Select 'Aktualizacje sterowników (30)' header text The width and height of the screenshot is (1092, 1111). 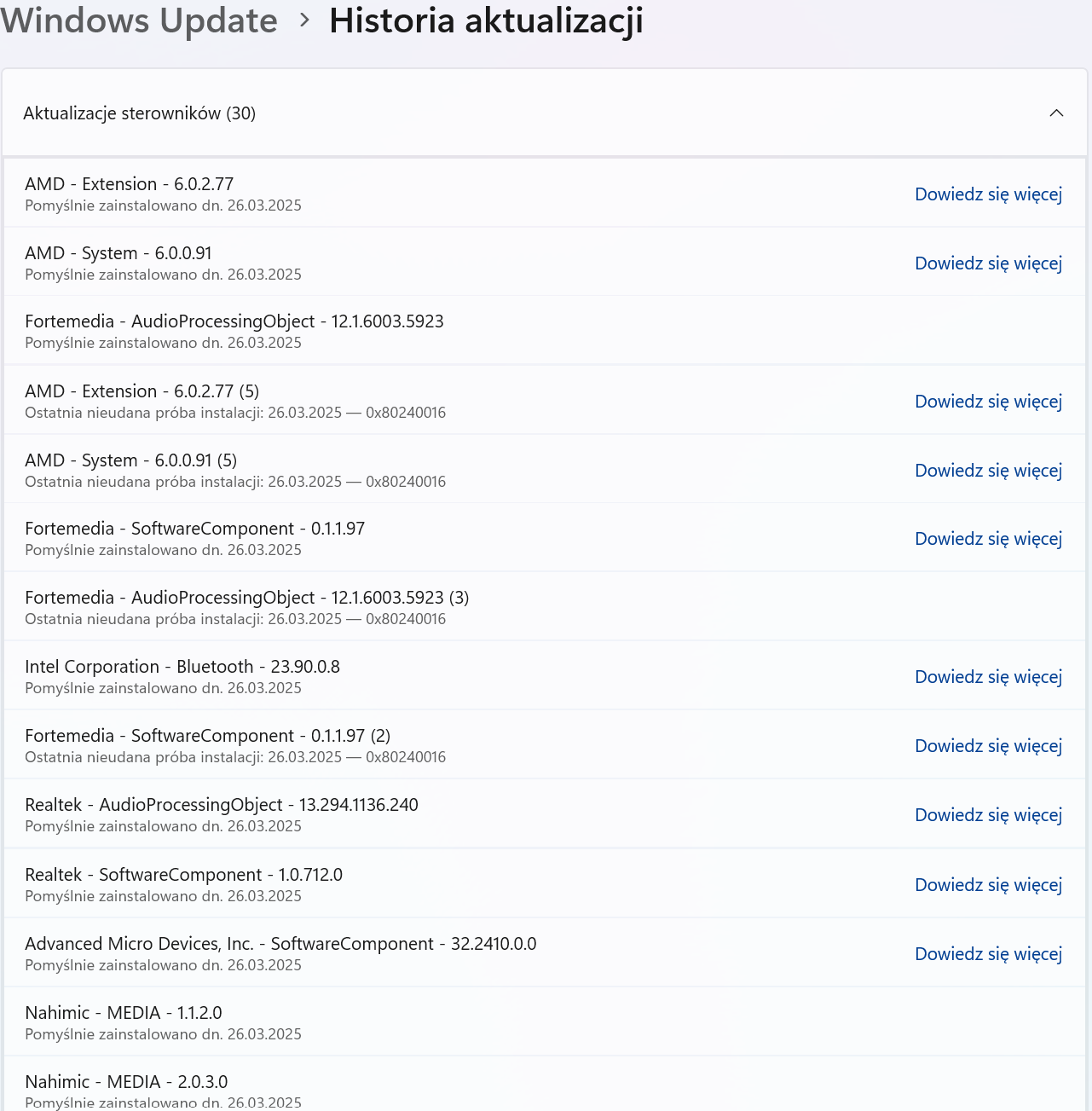click(x=139, y=113)
